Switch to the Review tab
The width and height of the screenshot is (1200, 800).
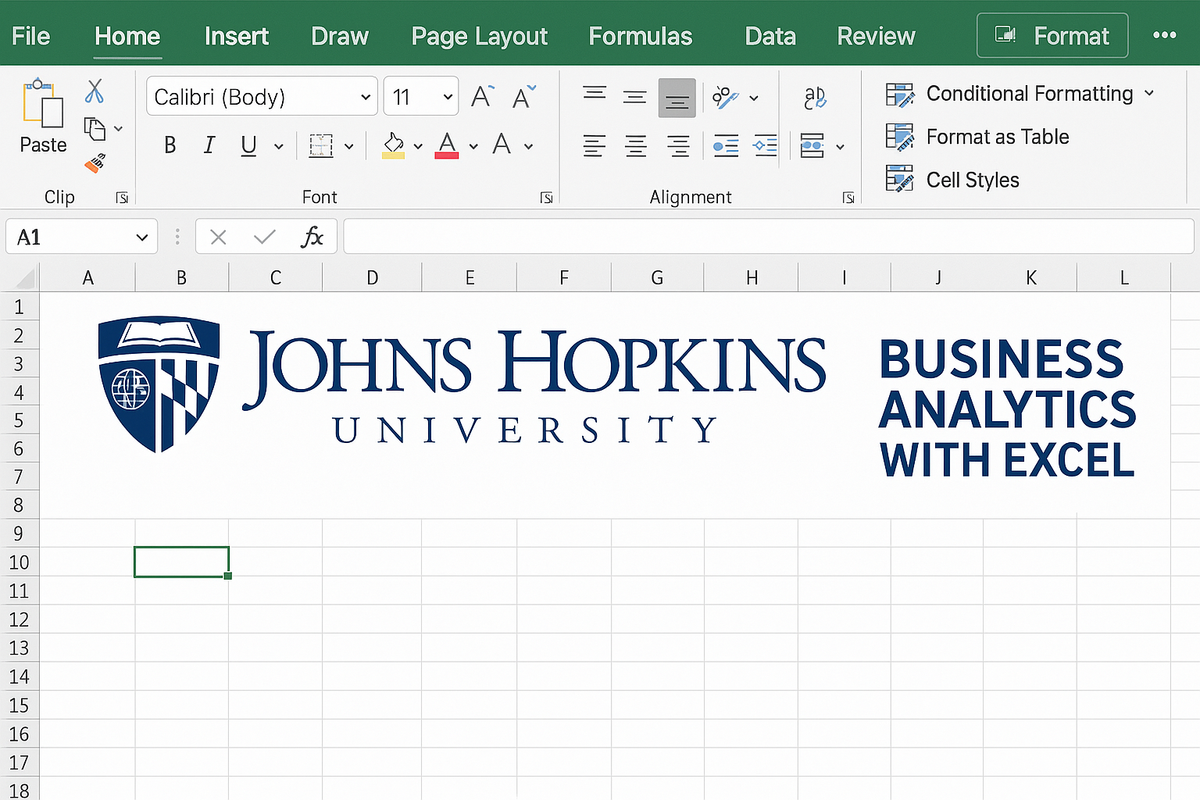tap(876, 36)
